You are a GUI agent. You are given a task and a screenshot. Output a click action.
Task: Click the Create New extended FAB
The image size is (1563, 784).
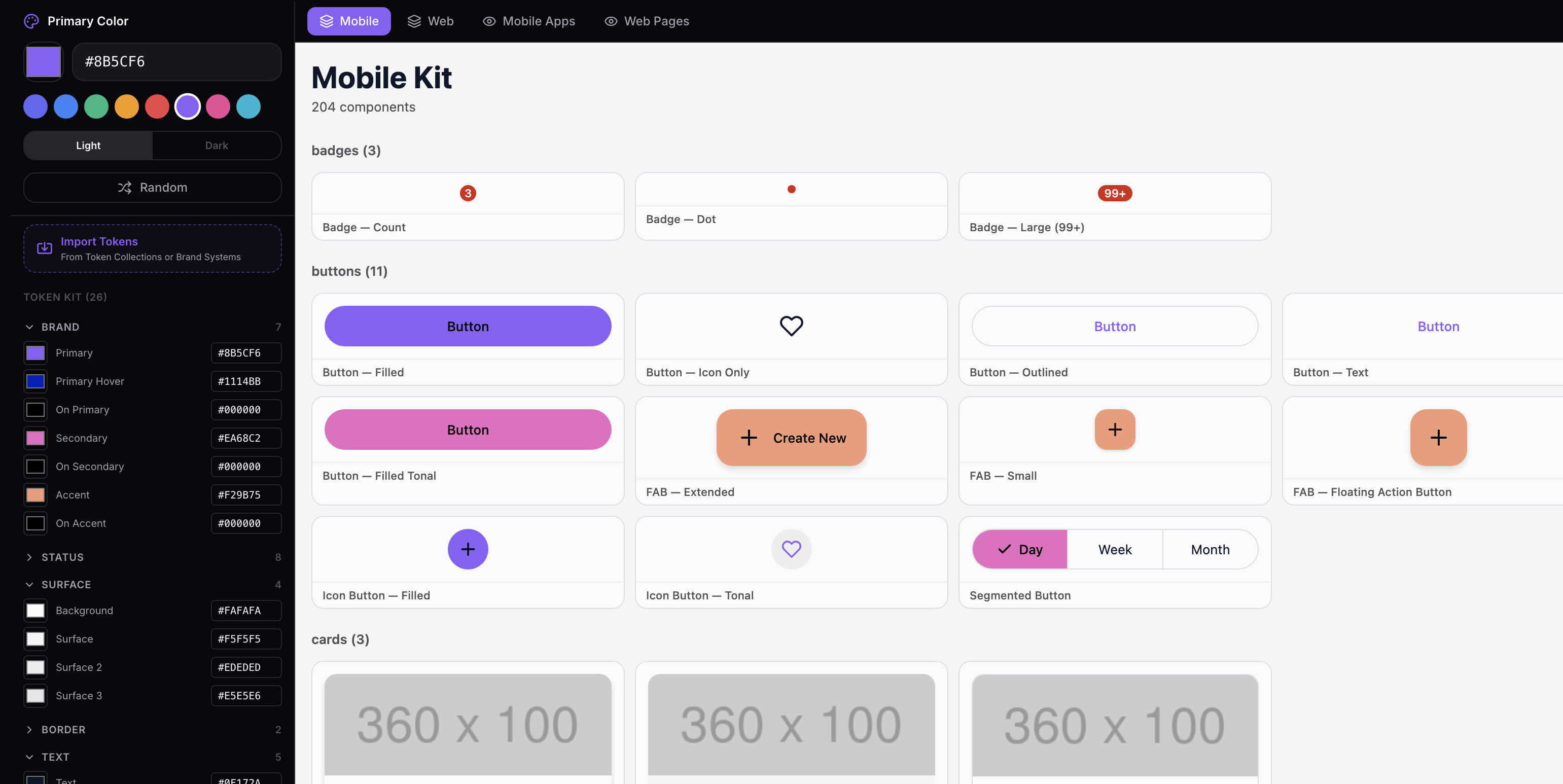click(791, 438)
